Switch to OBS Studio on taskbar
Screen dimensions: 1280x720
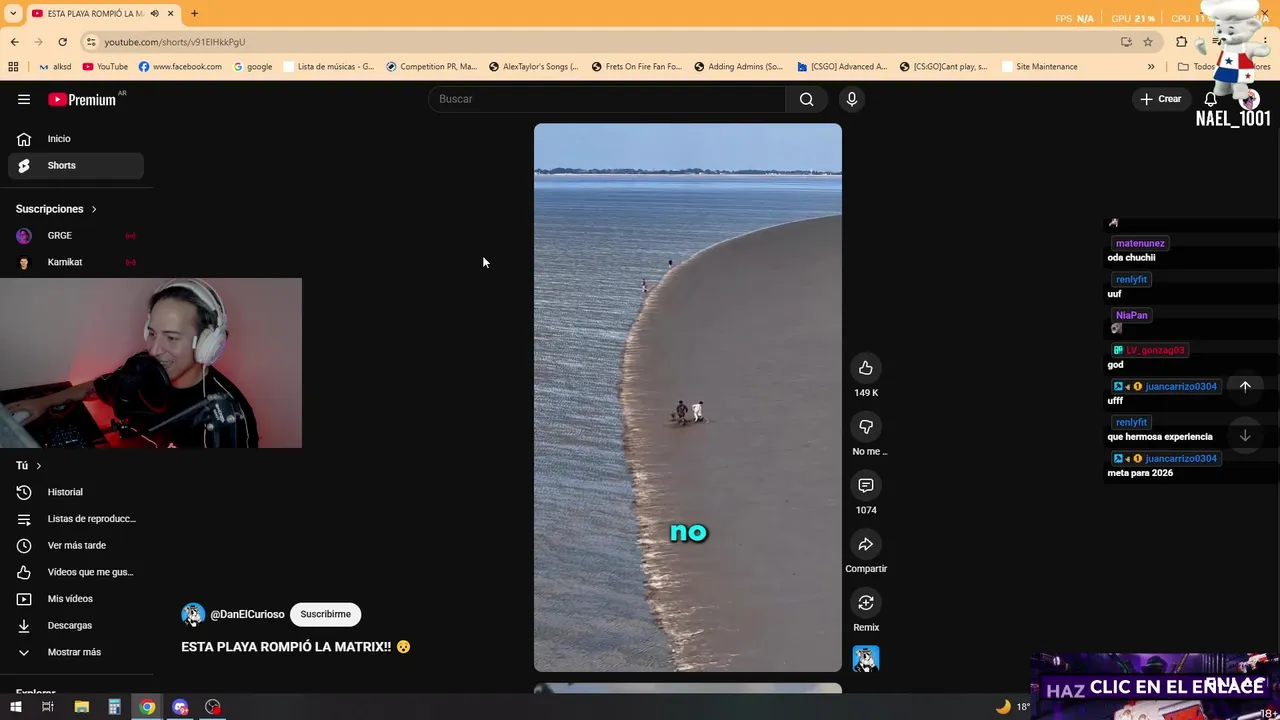point(213,707)
